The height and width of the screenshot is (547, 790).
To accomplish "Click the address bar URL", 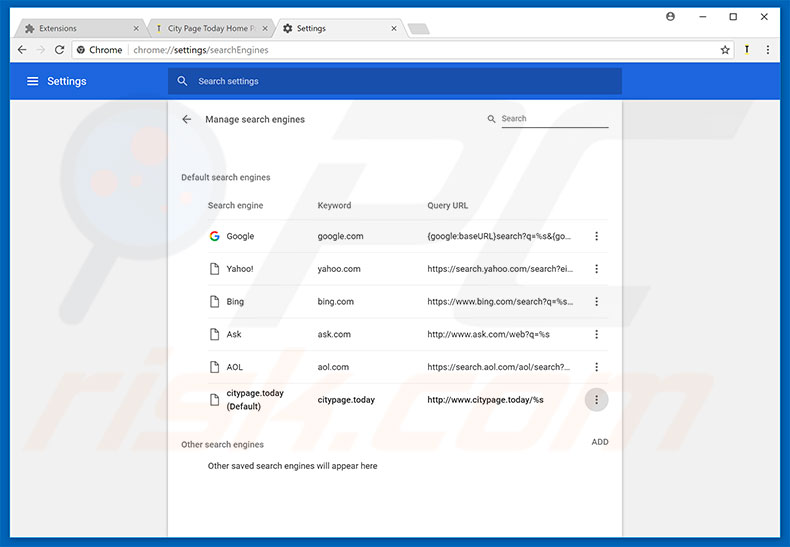I will (201, 50).
